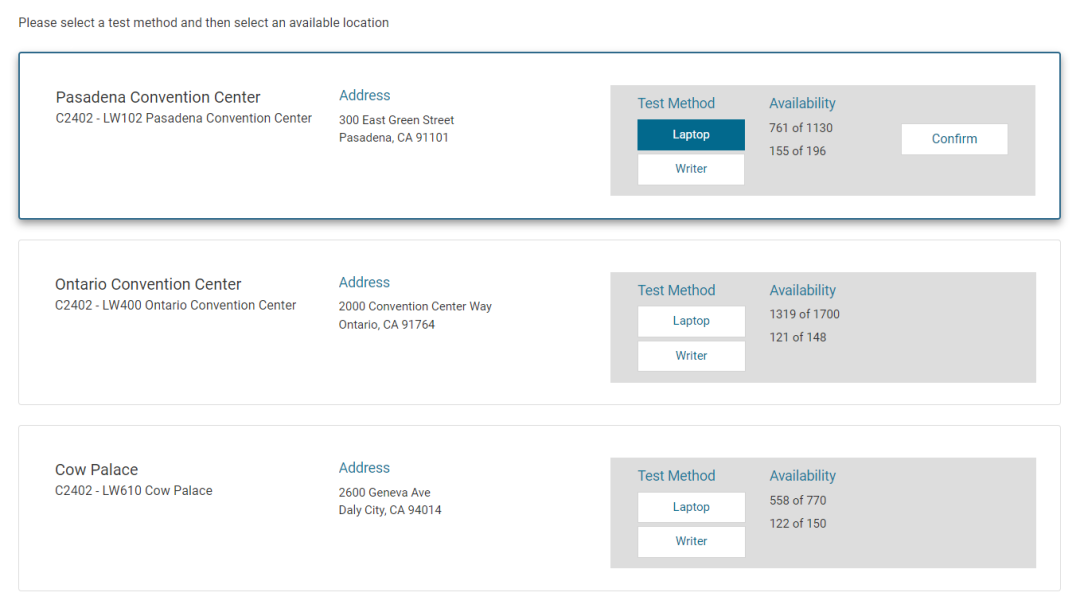Viewport: 1080px width, 612px height.
Task: Choose Writer method at Ontario Convention Center
Action: [691, 356]
